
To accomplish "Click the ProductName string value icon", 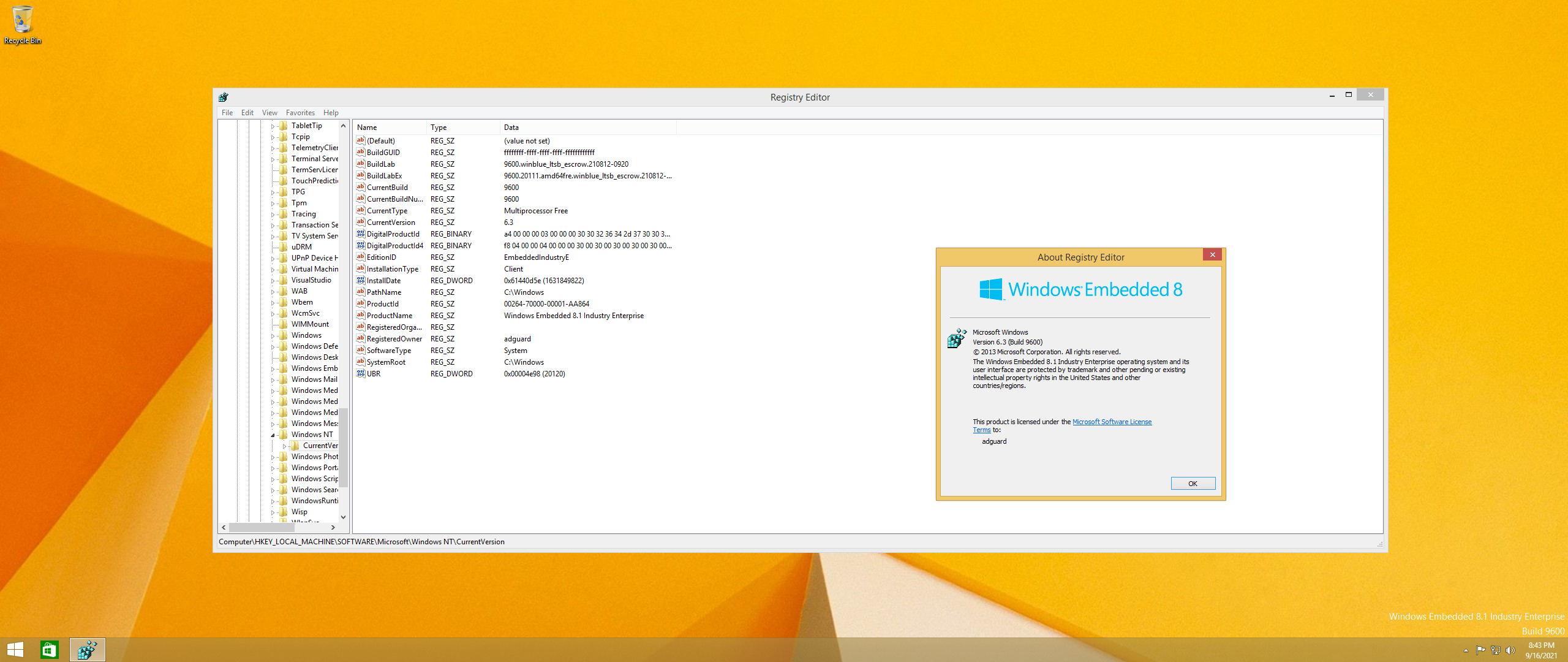I will click(361, 315).
